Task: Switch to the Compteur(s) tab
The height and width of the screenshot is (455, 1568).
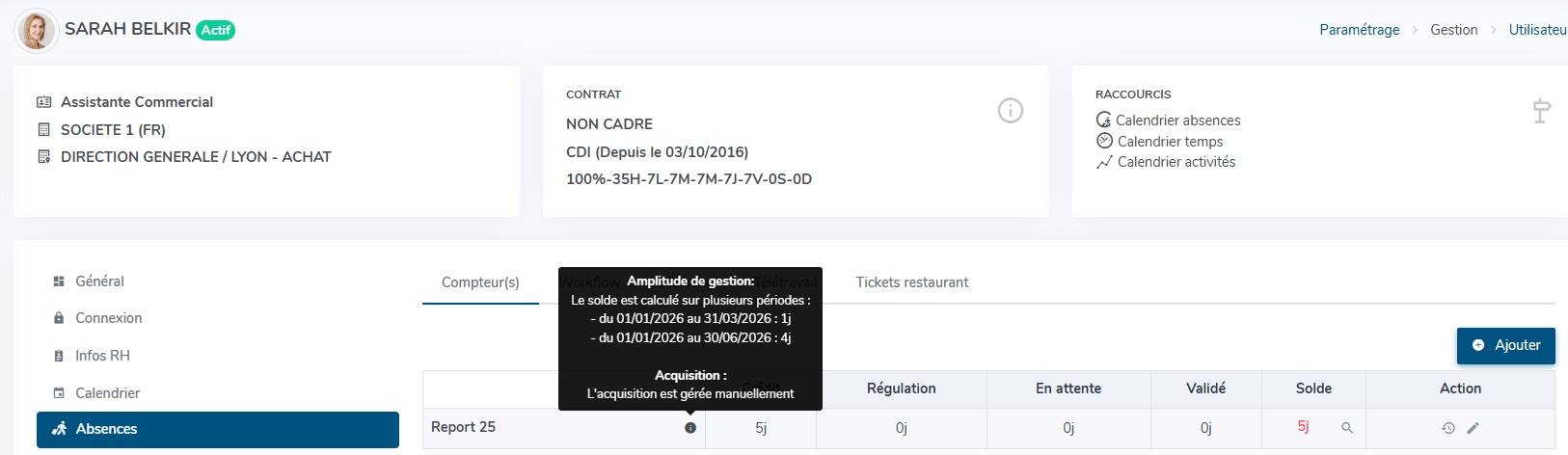Action: click(x=480, y=282)
